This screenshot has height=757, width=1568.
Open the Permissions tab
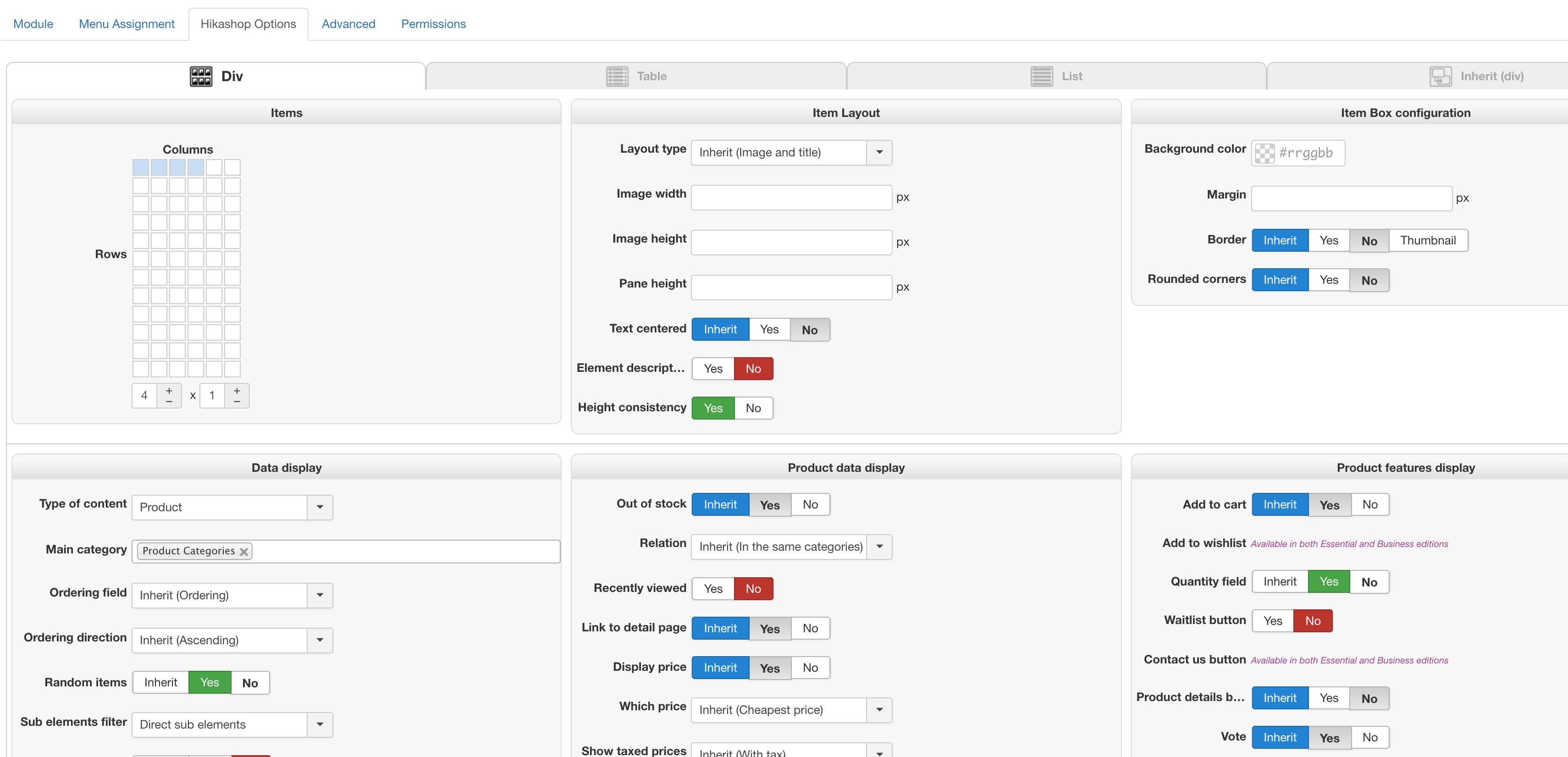point(433,24)
